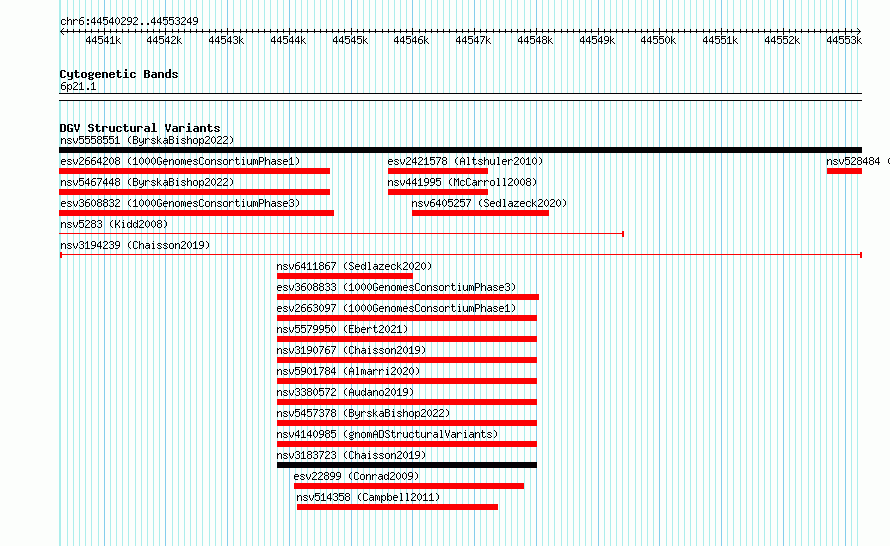Screen dimensions: 890x546
Task: Open nsv3194239 (Chaisson2019) label
Action: (135, 245)
